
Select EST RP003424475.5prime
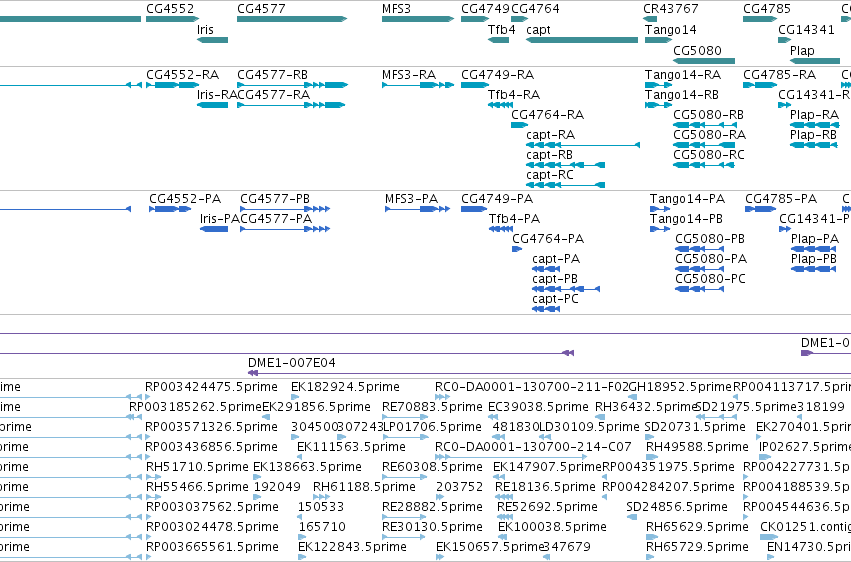211,387
